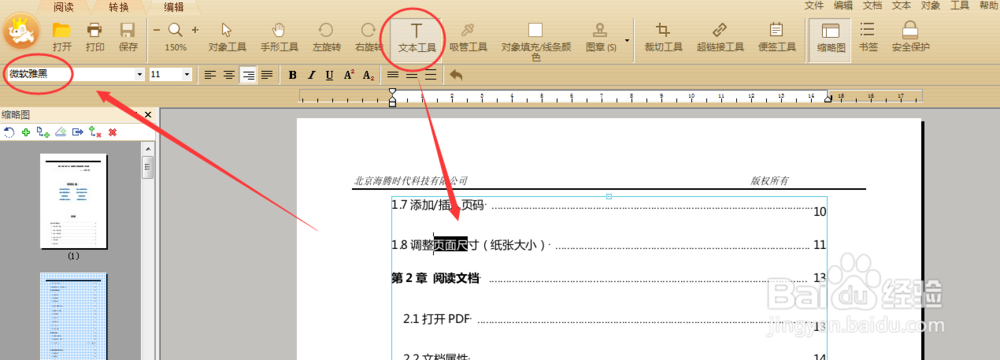The height and width of the screenshot is (360, 1000).
Task: Select the 吸管工具 eyedropper tool
Action: tap(468, 36)
